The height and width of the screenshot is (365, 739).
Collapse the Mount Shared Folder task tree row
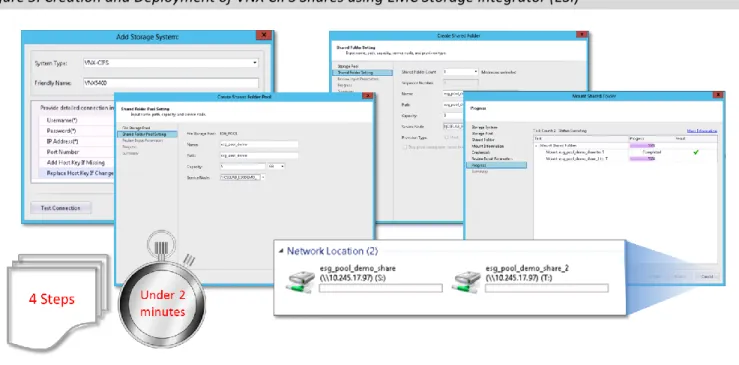pyautogui.click(x=536, y=146)
